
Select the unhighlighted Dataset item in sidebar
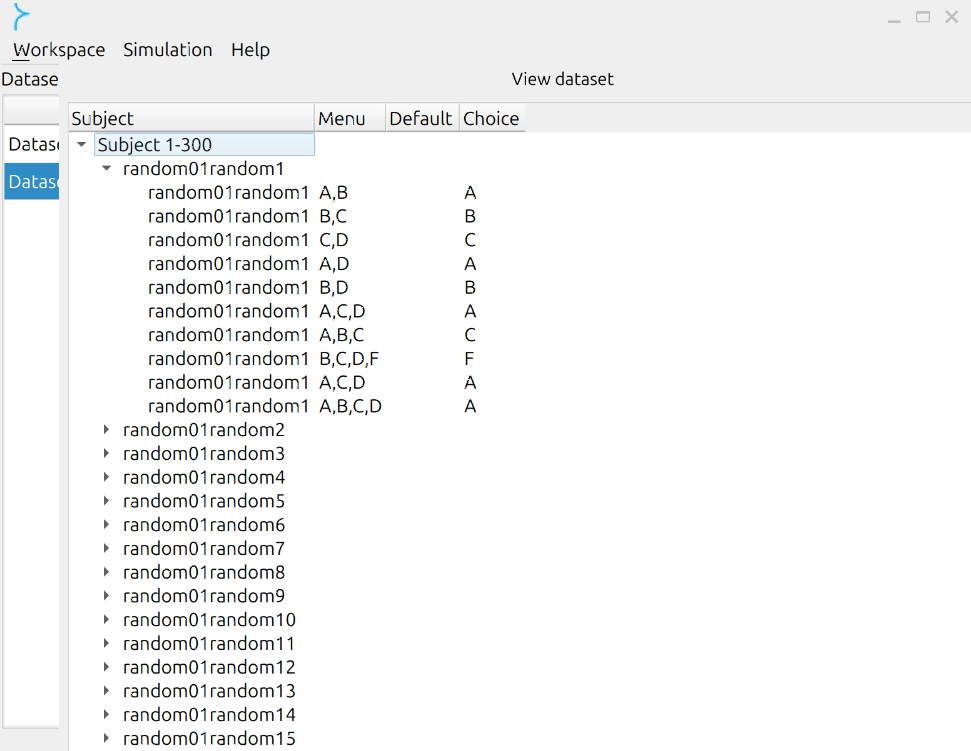pos(32,144)
